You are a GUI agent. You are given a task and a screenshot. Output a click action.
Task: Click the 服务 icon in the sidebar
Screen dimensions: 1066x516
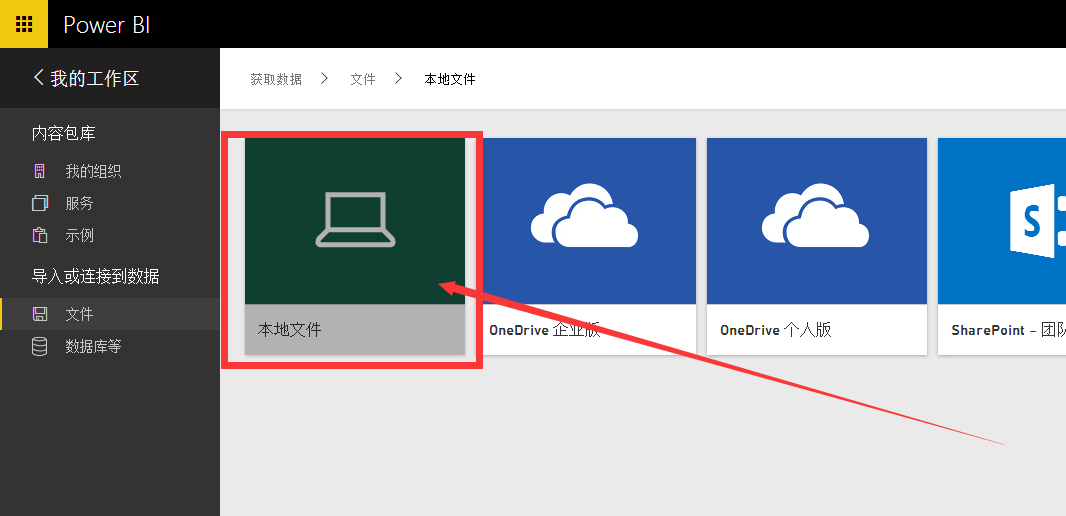[39, 203]
